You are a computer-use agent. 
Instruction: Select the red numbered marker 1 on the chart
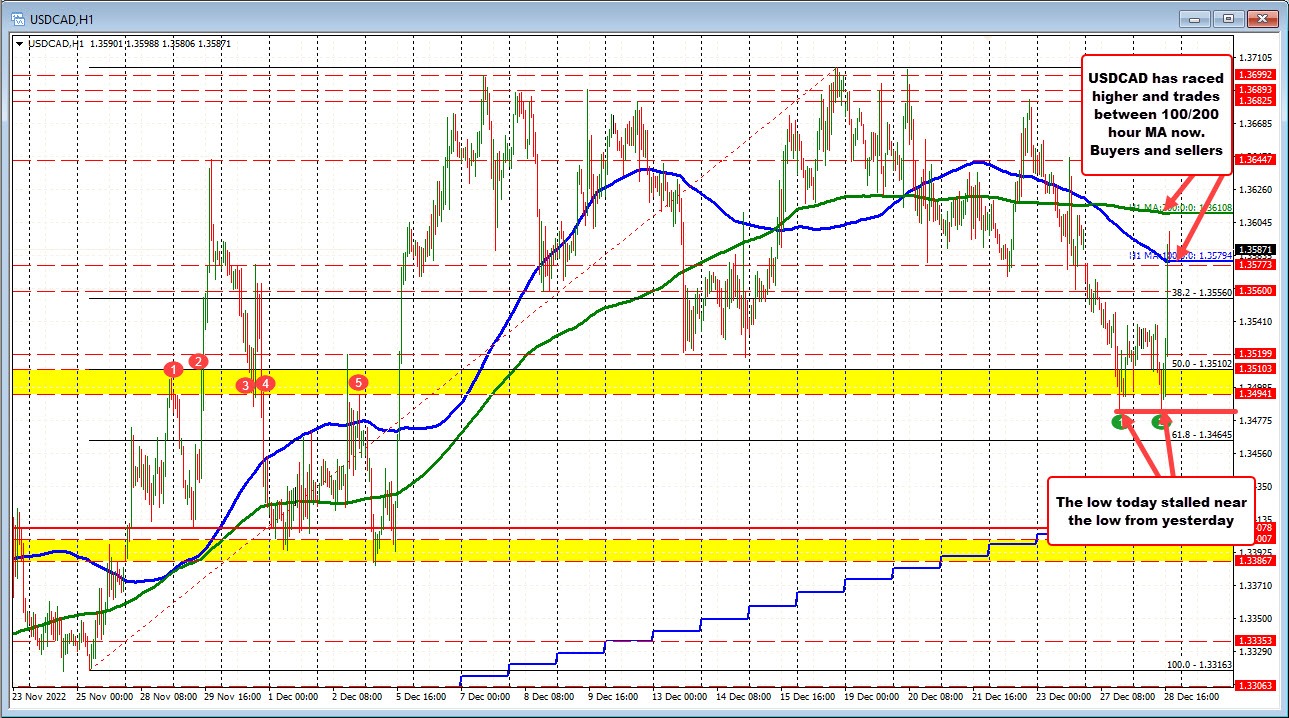pos(172,370)
